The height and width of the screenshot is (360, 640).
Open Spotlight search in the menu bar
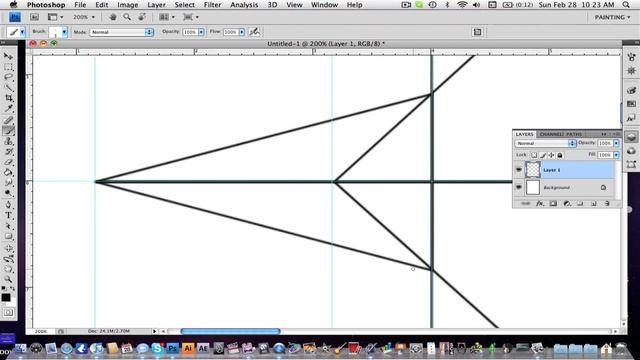pyautogui.click(x=626, y=5)
